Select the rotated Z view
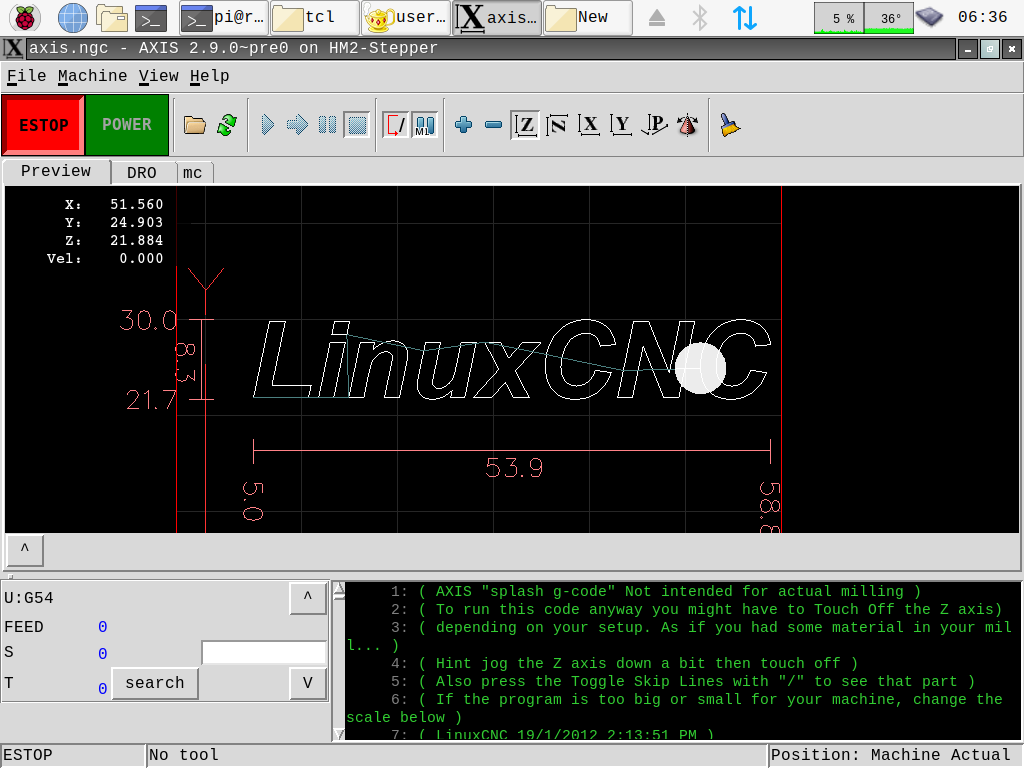1024x768 pixels. 556,125
